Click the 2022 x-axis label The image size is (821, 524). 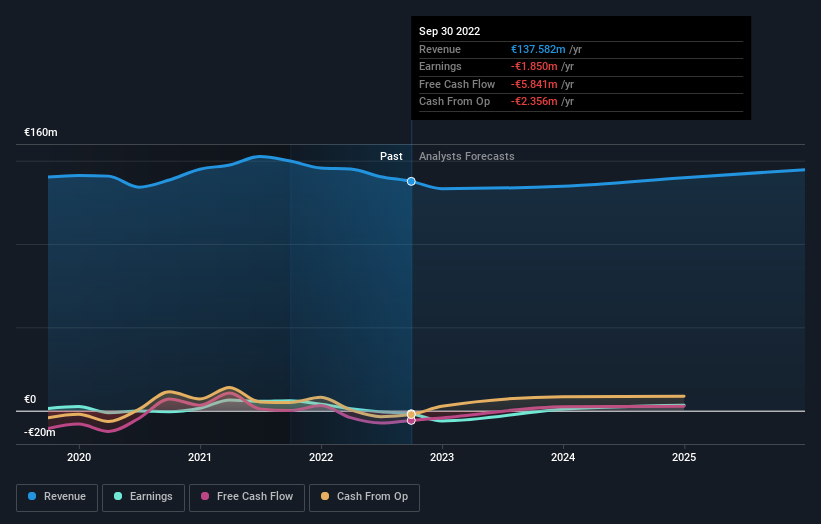point(321,458)
